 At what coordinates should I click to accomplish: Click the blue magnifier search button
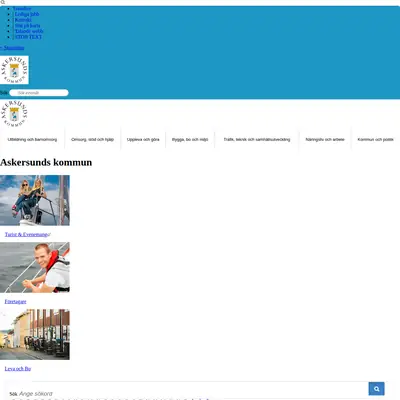(376, 388)
